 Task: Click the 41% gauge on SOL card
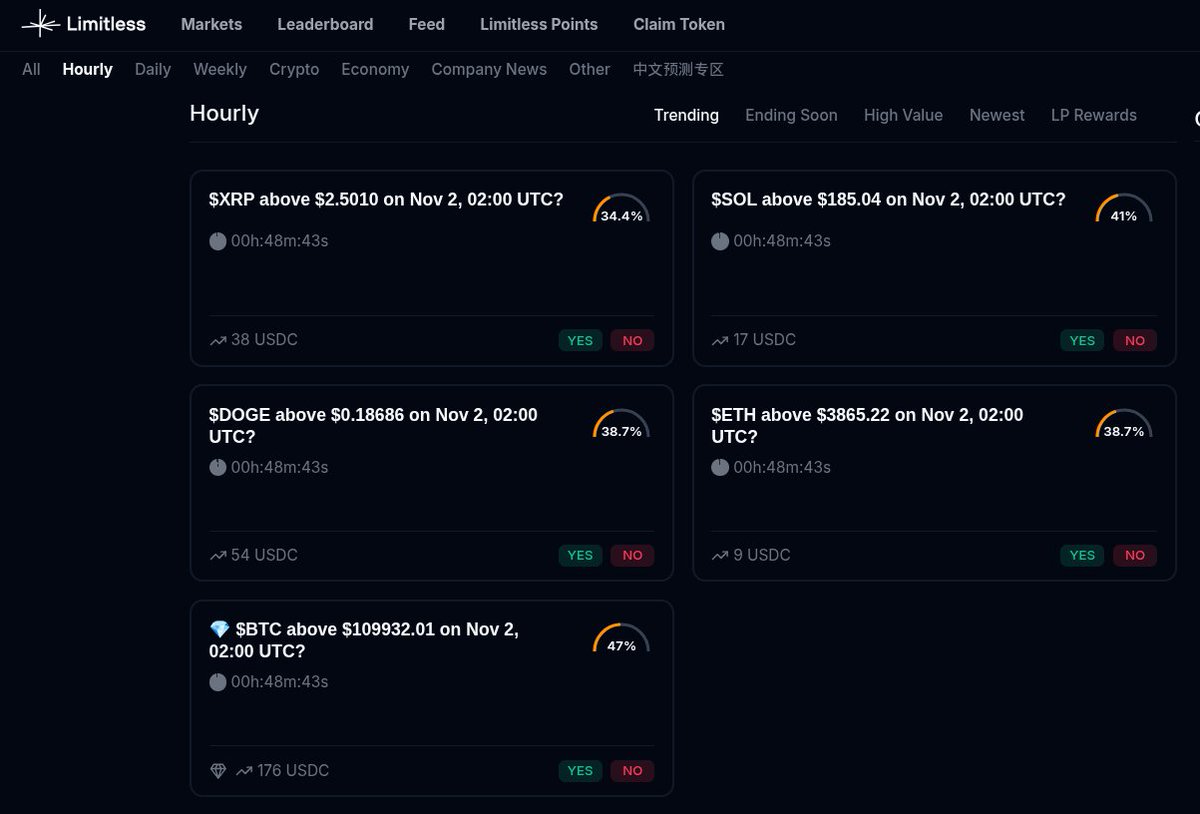point(1124,210)
